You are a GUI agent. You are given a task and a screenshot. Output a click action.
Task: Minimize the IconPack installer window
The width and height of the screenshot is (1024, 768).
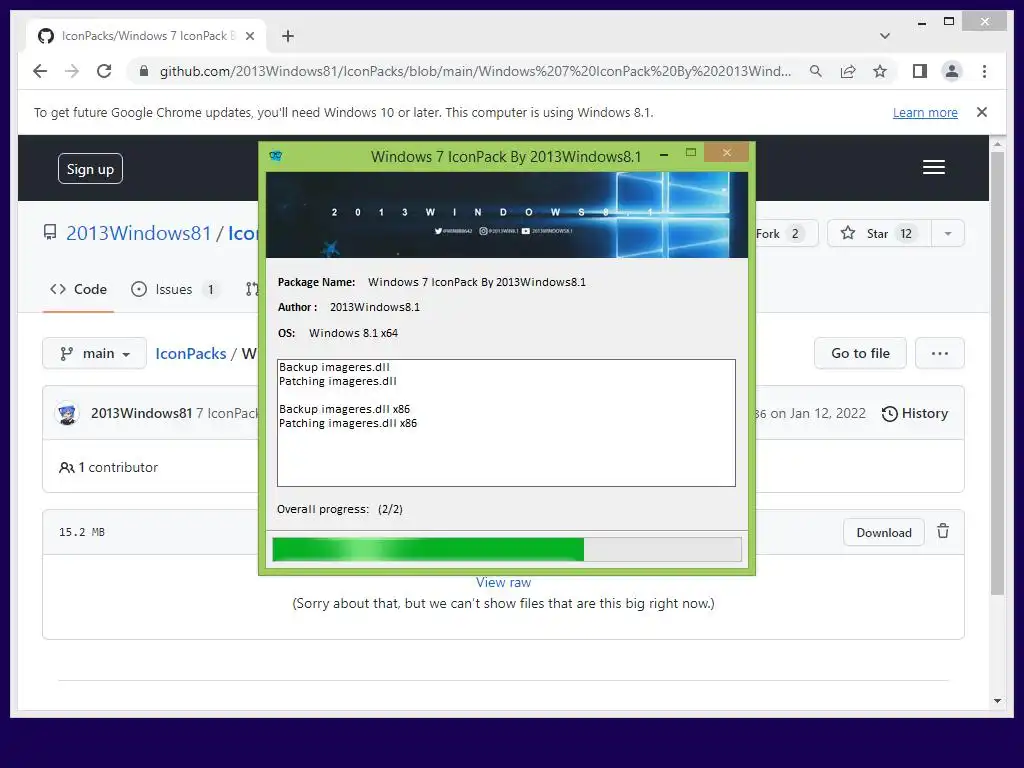(664, 154)
